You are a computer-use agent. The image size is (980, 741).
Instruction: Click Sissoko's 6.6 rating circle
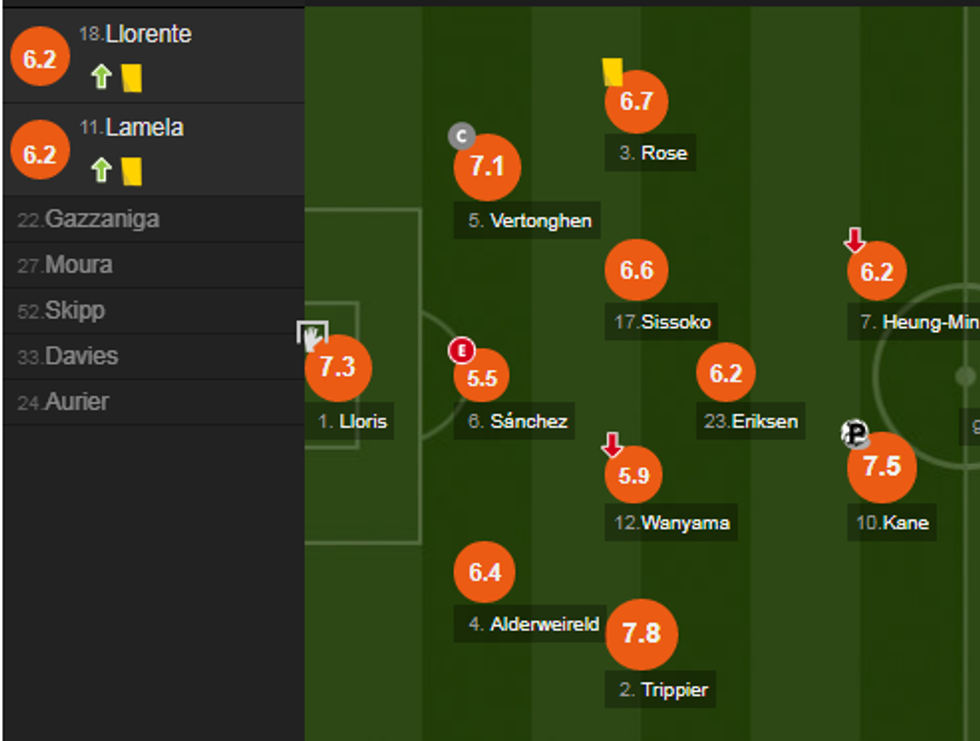click(x=636, y=270)
